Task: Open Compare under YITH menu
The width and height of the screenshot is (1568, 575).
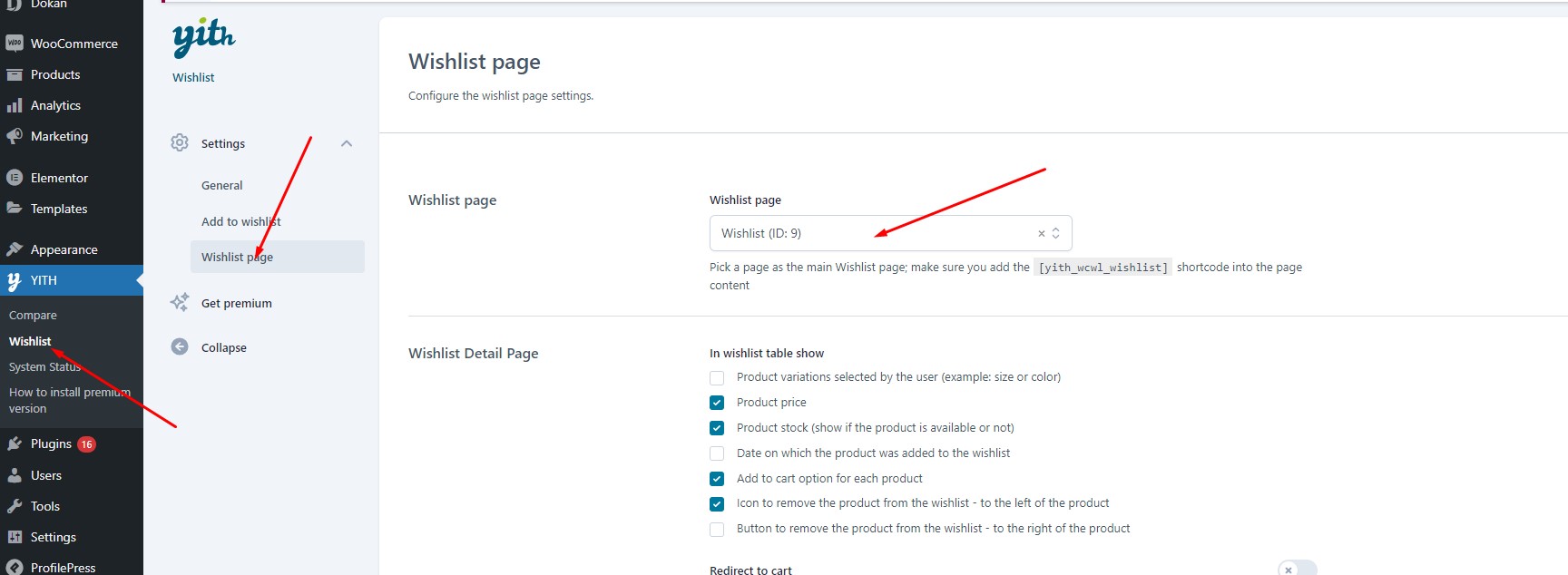Action: point(33,315)
